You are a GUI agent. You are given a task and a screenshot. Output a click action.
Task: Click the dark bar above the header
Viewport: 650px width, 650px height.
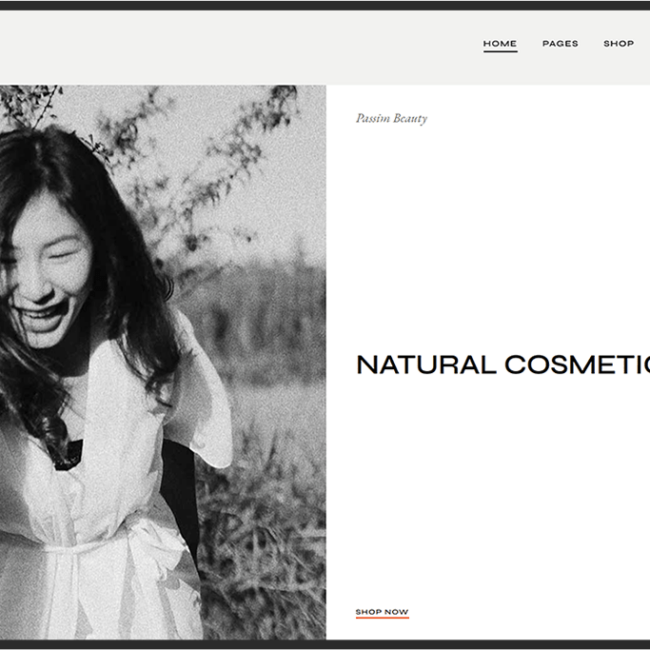coord(325,4)
